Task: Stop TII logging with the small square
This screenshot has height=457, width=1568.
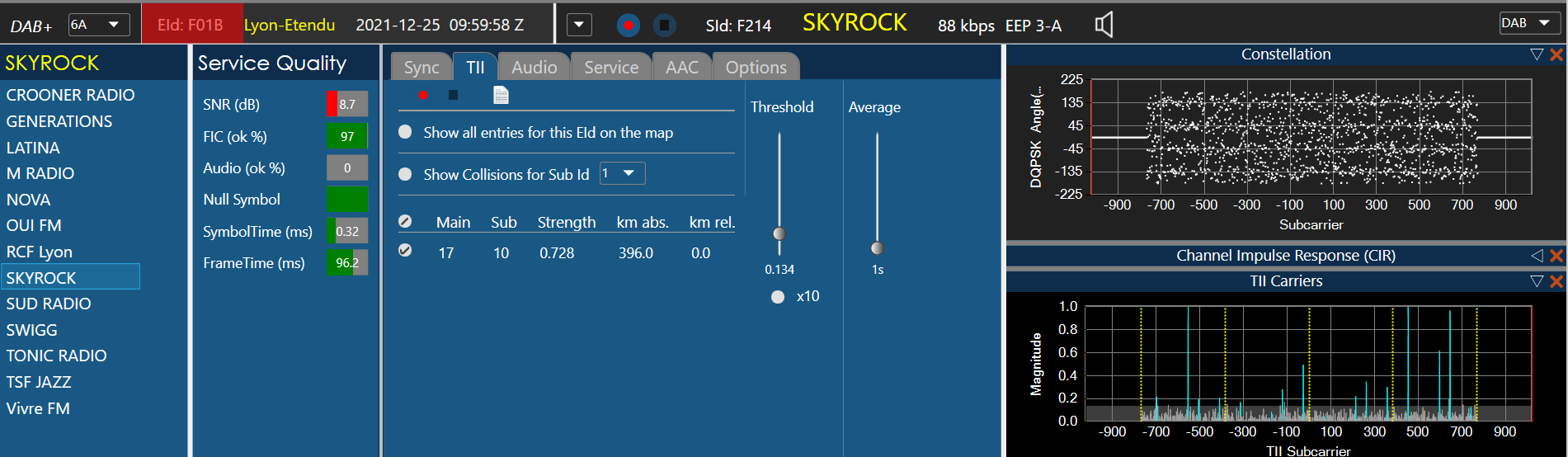Action: coord(453,95)
